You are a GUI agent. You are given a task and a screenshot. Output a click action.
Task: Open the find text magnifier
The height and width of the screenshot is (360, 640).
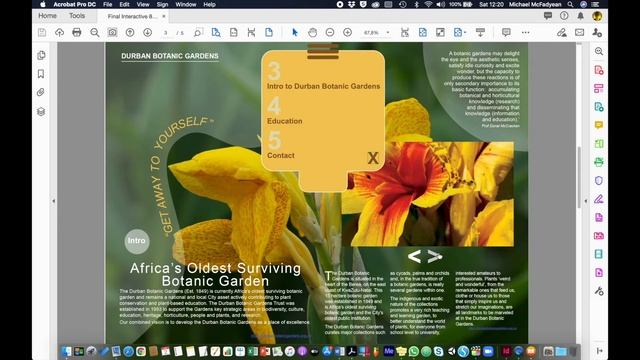click(95, 33)
